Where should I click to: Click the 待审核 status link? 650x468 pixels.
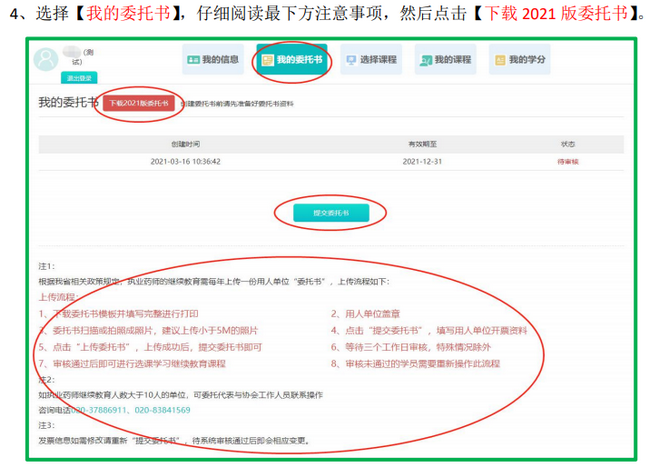[566, 160]
